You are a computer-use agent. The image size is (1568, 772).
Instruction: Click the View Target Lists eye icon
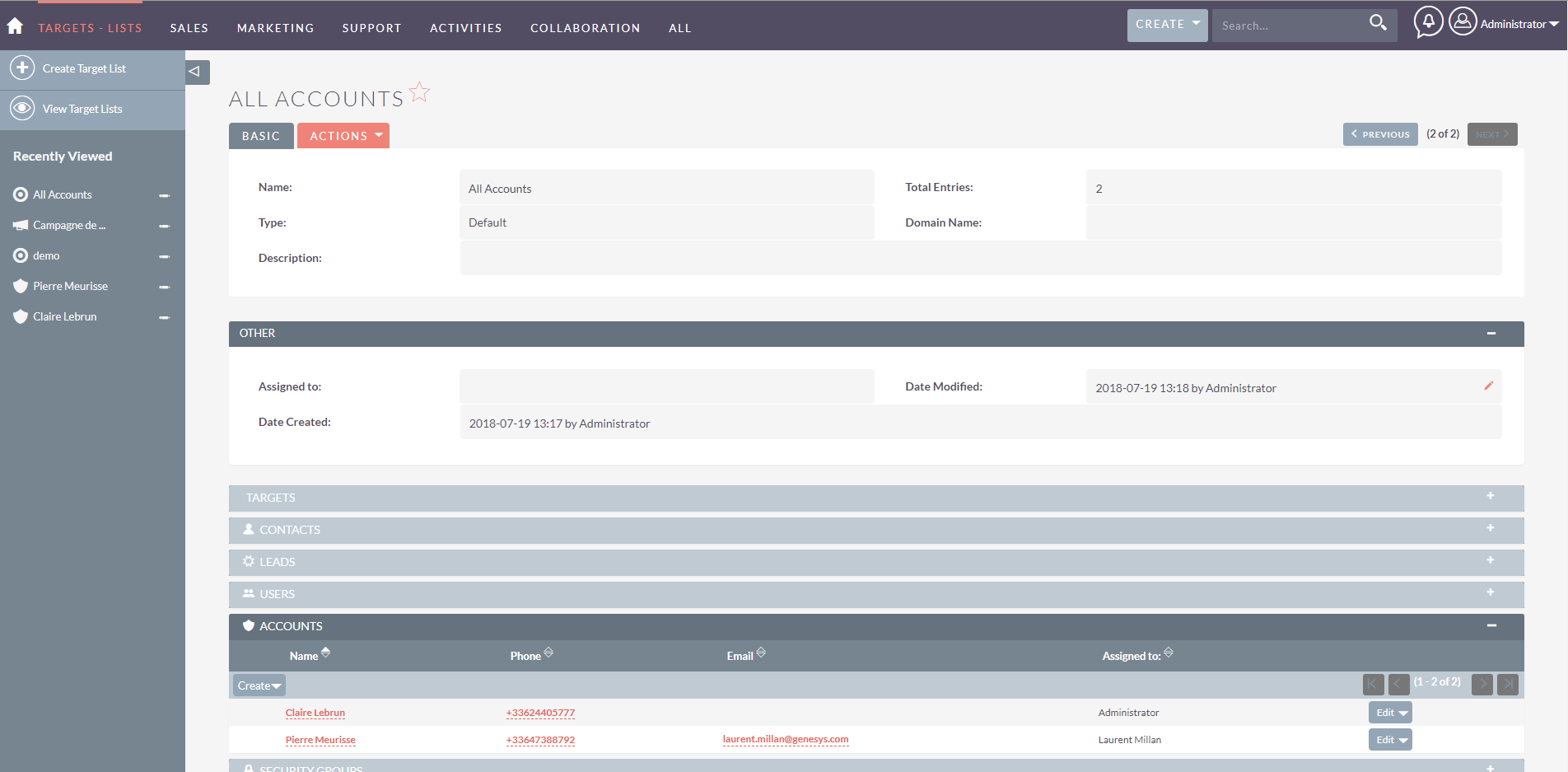[x=22, y=108]
